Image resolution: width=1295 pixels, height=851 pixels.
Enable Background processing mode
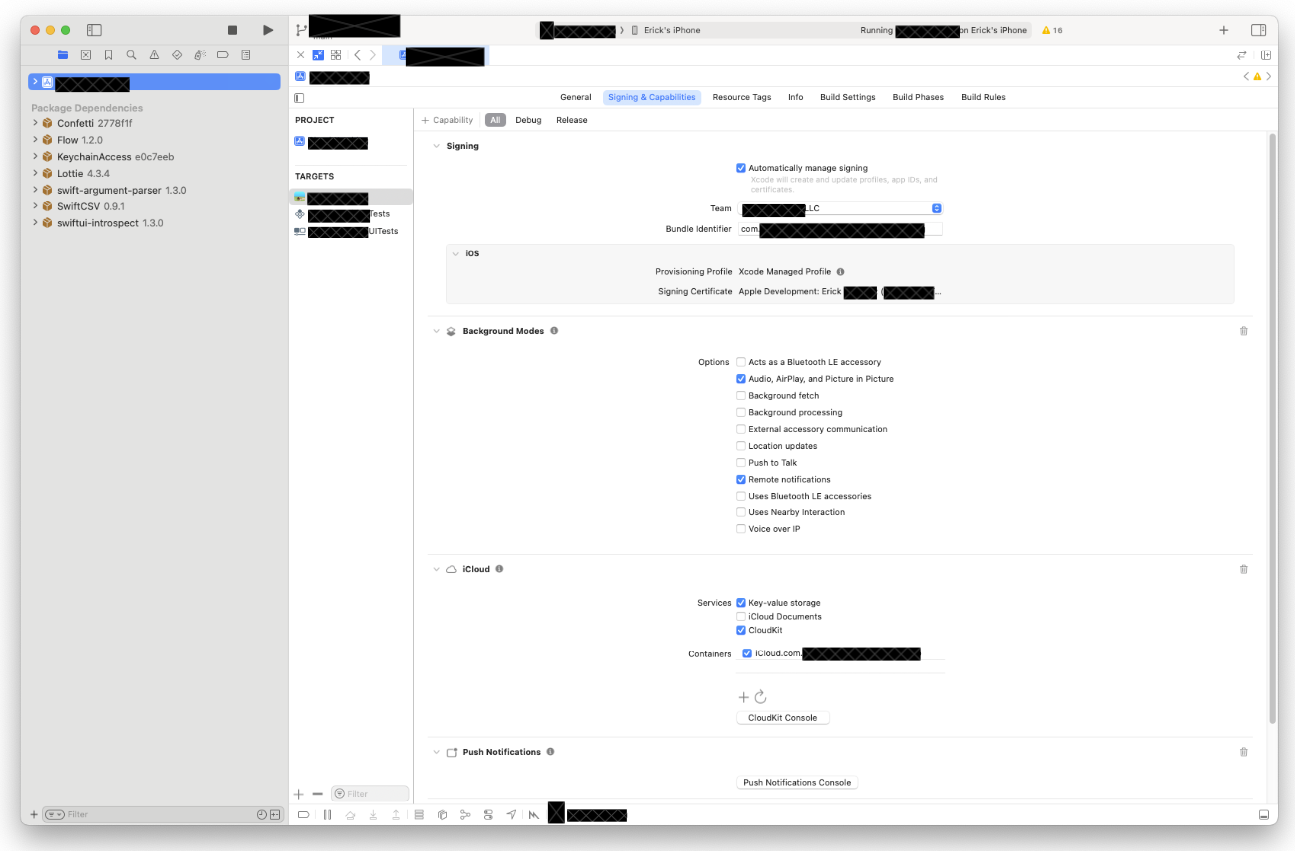pyautogui.click(x=741, y=412)
